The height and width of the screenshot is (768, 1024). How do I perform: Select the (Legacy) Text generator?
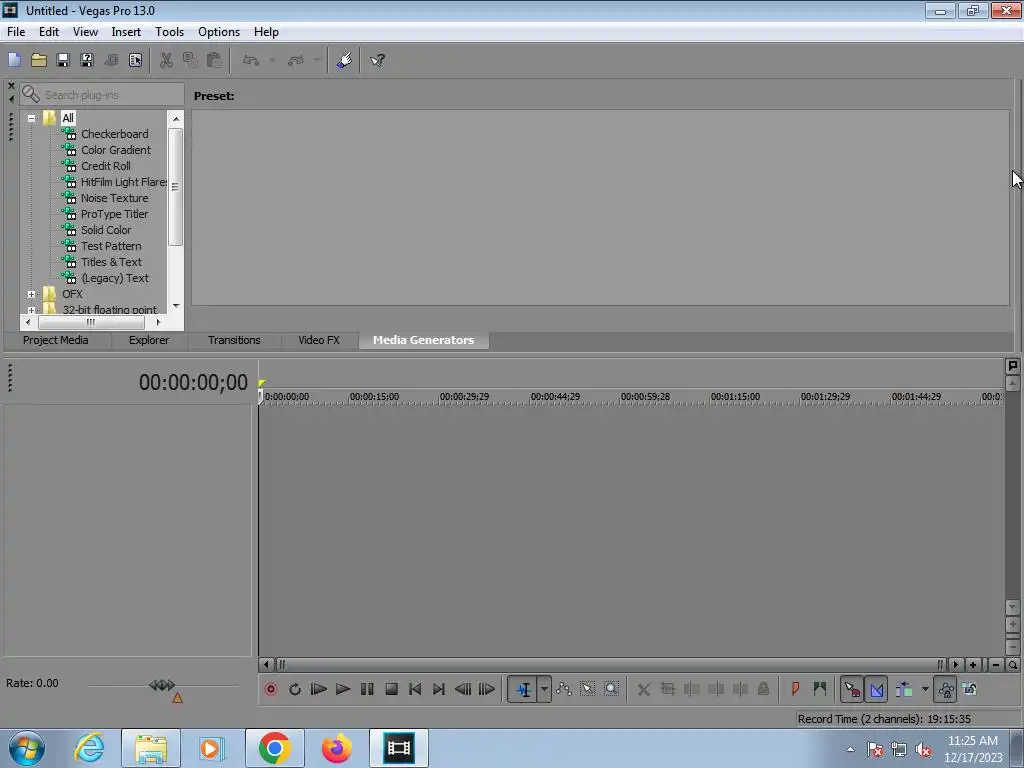coord(115,278)
